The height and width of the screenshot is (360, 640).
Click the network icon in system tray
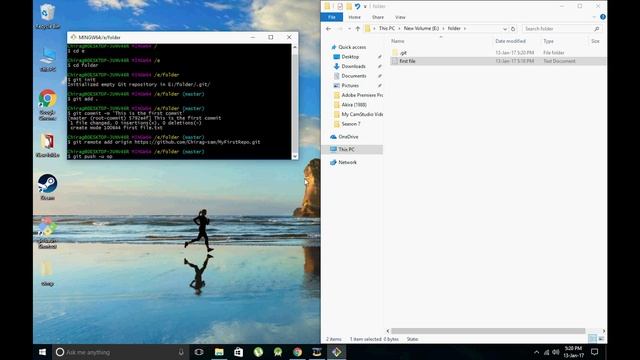pos(546,352)
